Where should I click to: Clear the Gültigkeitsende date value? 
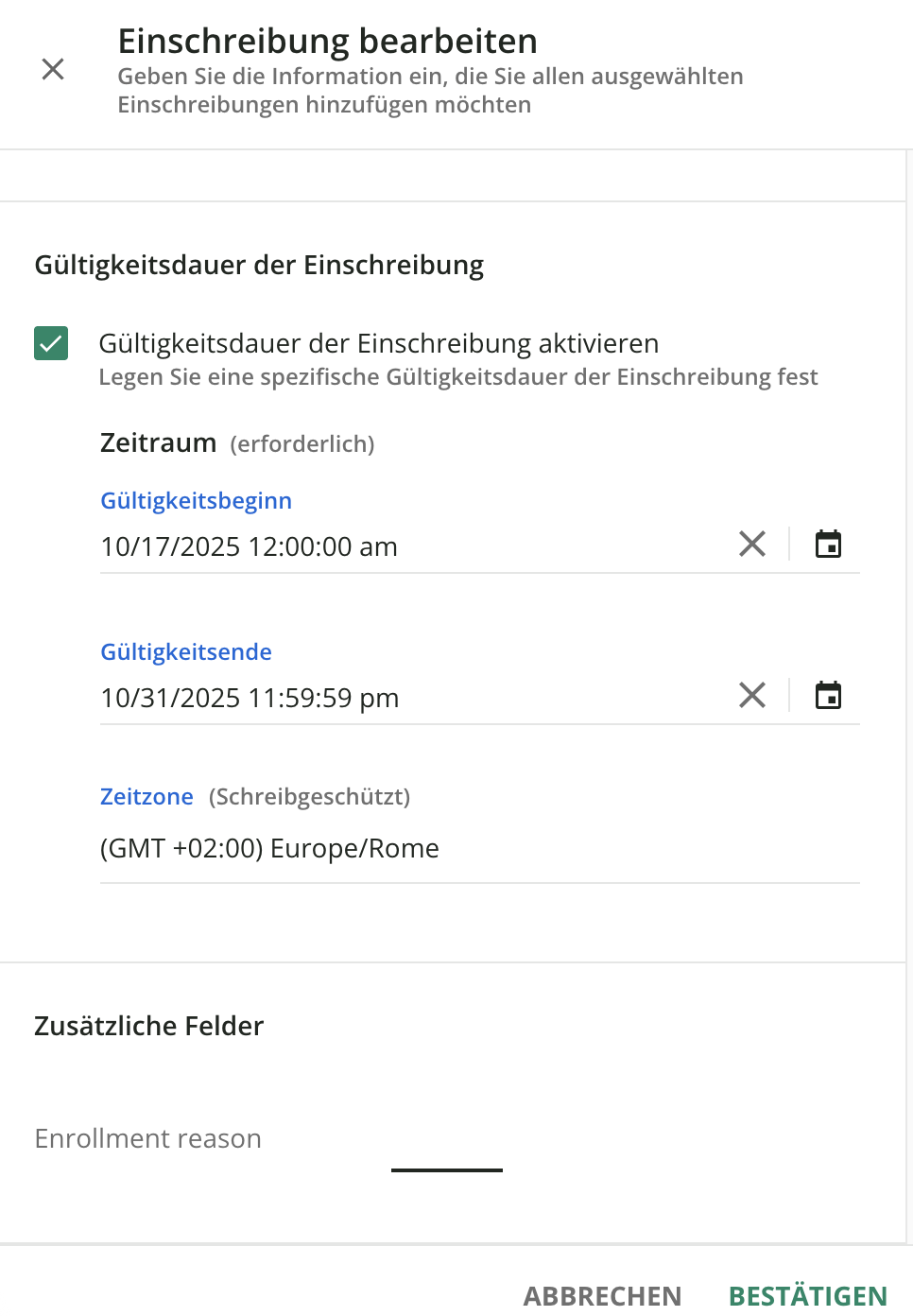(752, 696)
